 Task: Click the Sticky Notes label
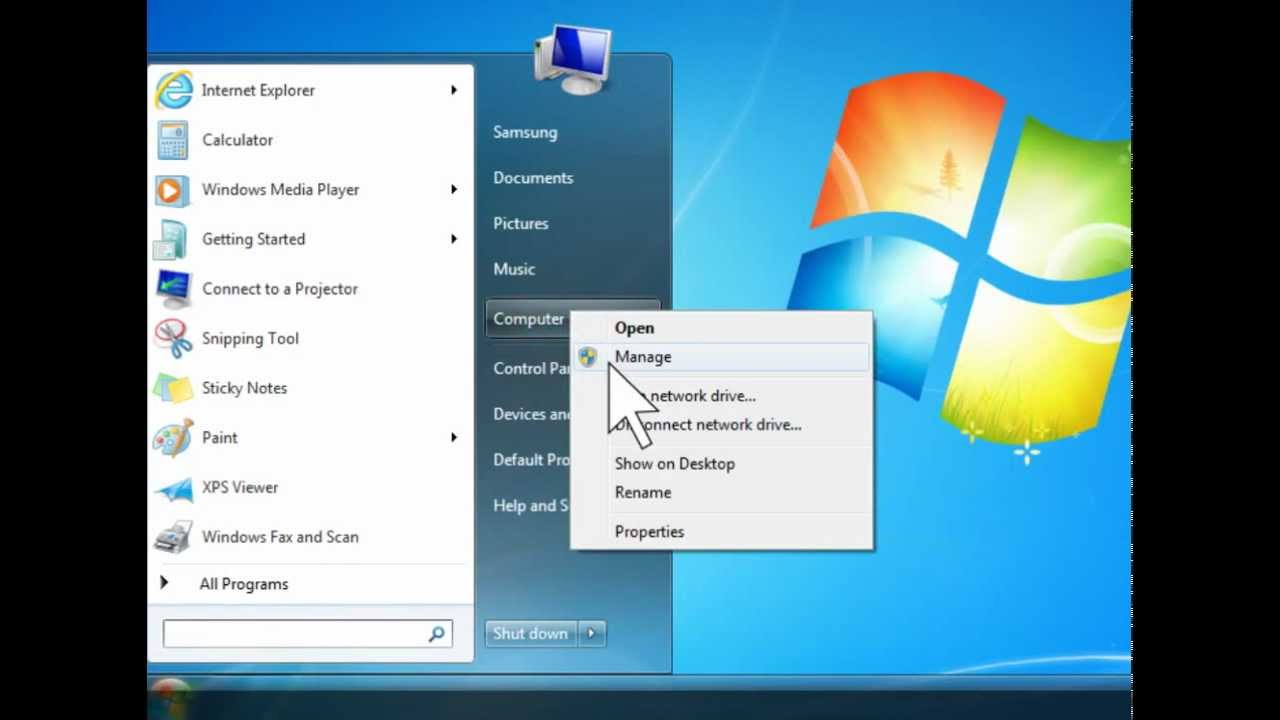(244, 388)
